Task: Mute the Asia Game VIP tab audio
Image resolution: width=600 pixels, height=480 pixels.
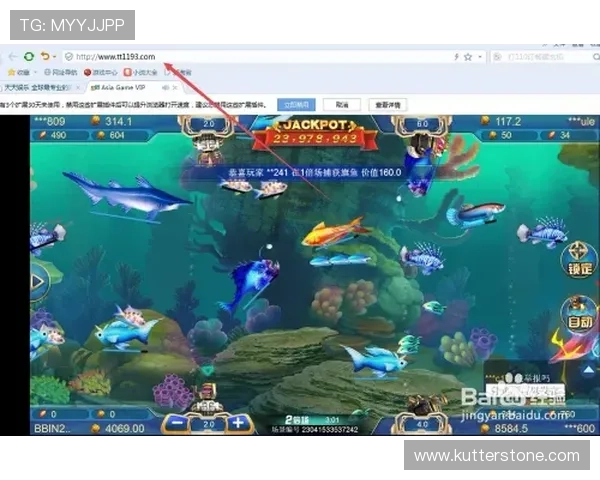Action: pos(165,88)
